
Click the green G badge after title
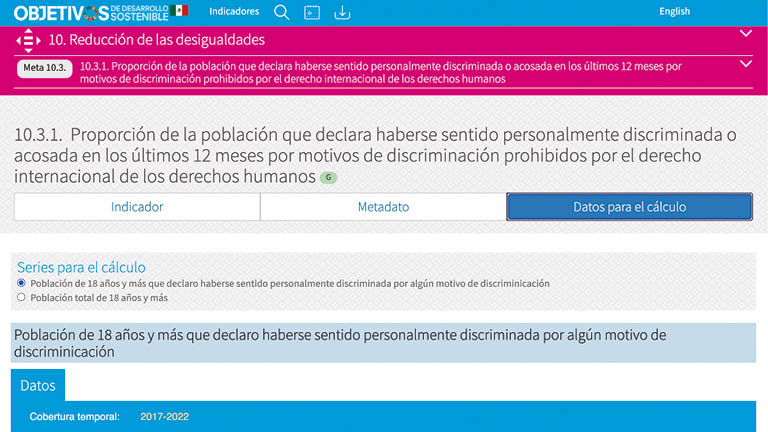click(x=328, y=177)
